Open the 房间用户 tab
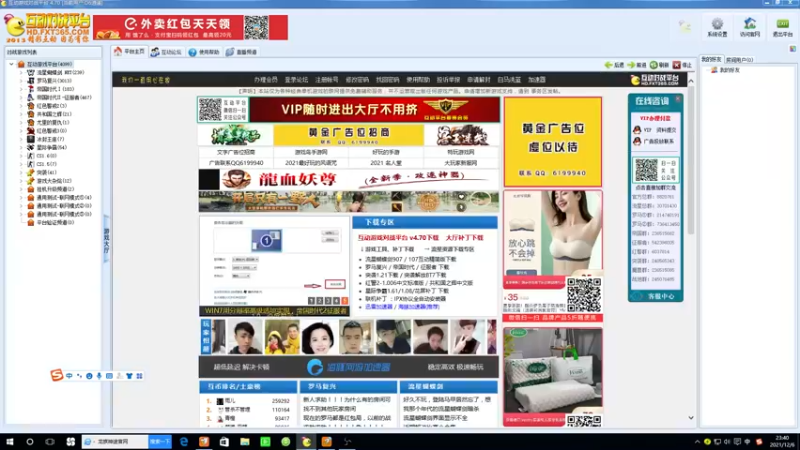Screen dimensions: 800x450 [739, 60]
